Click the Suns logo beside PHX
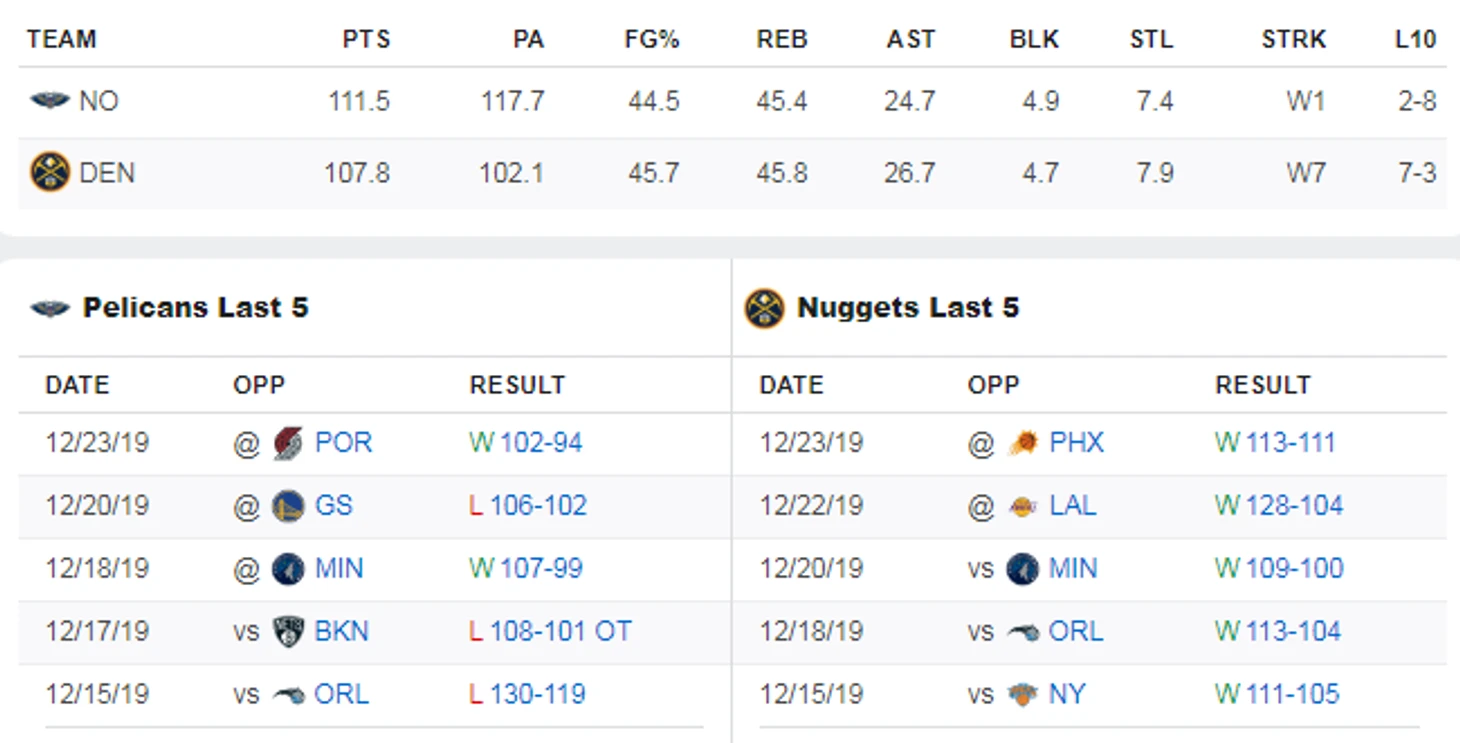The height and width of the screenshot is (743, 1460). (1022, 443)
